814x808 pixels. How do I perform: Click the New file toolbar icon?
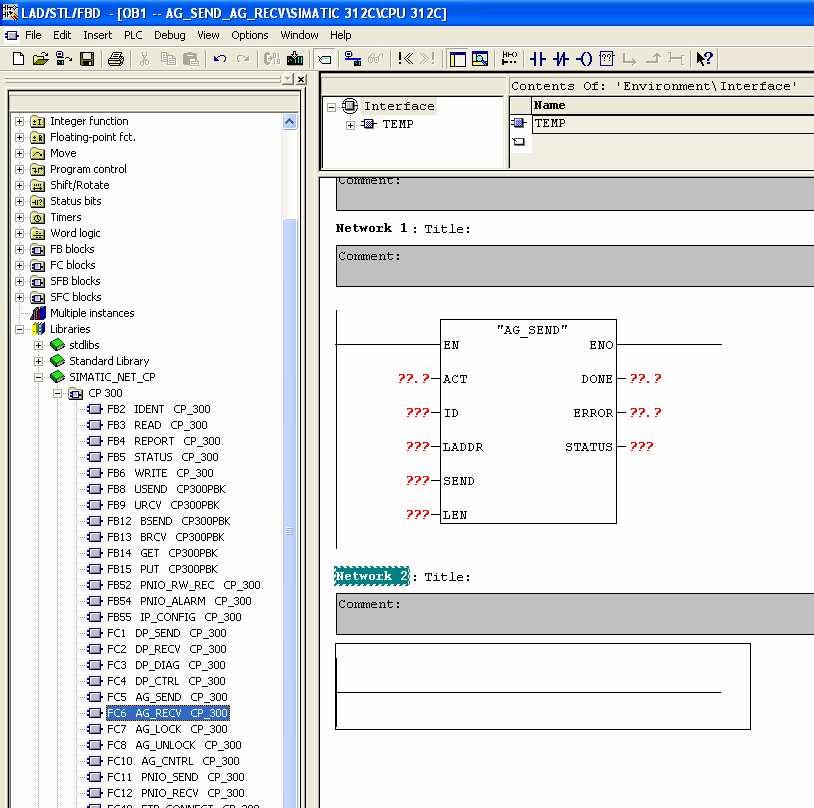tap(18, 59)
